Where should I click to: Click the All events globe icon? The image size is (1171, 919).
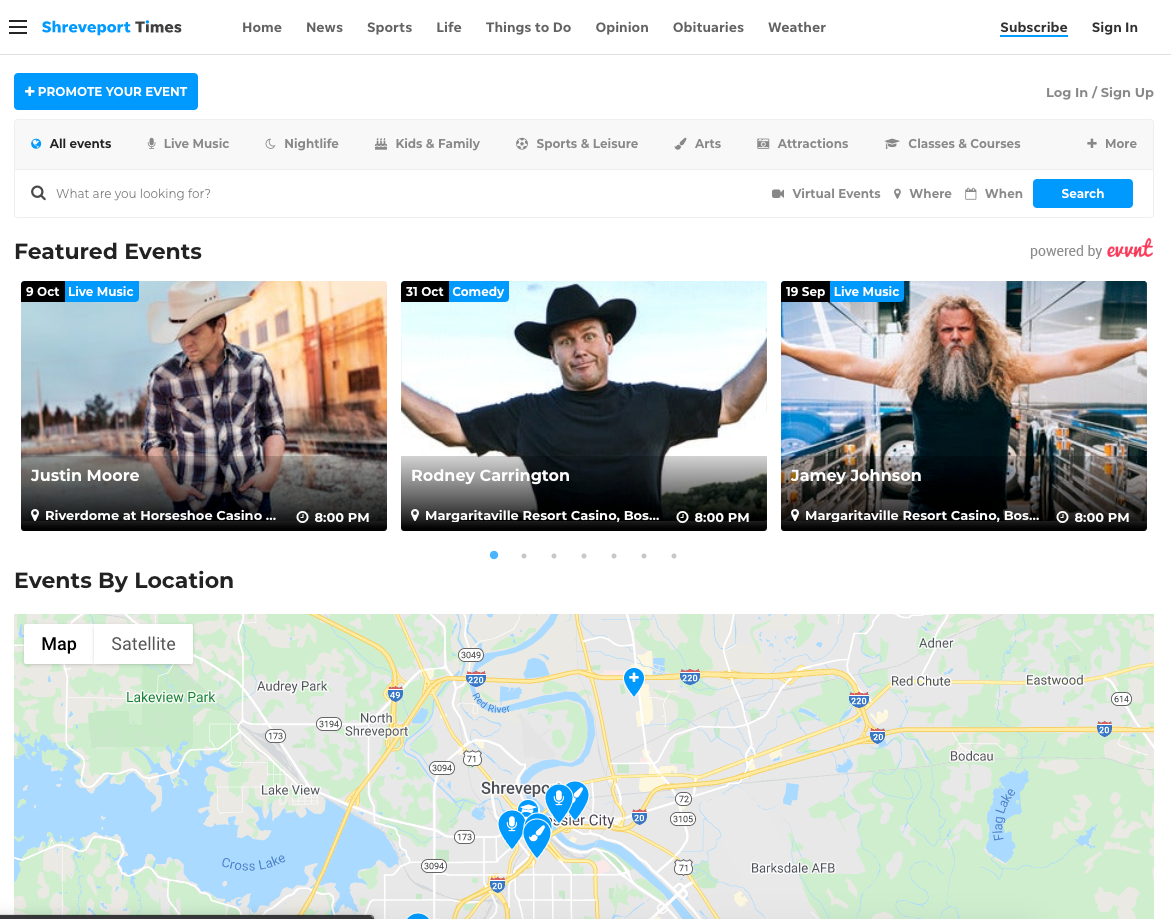click(x=36, y=143)
